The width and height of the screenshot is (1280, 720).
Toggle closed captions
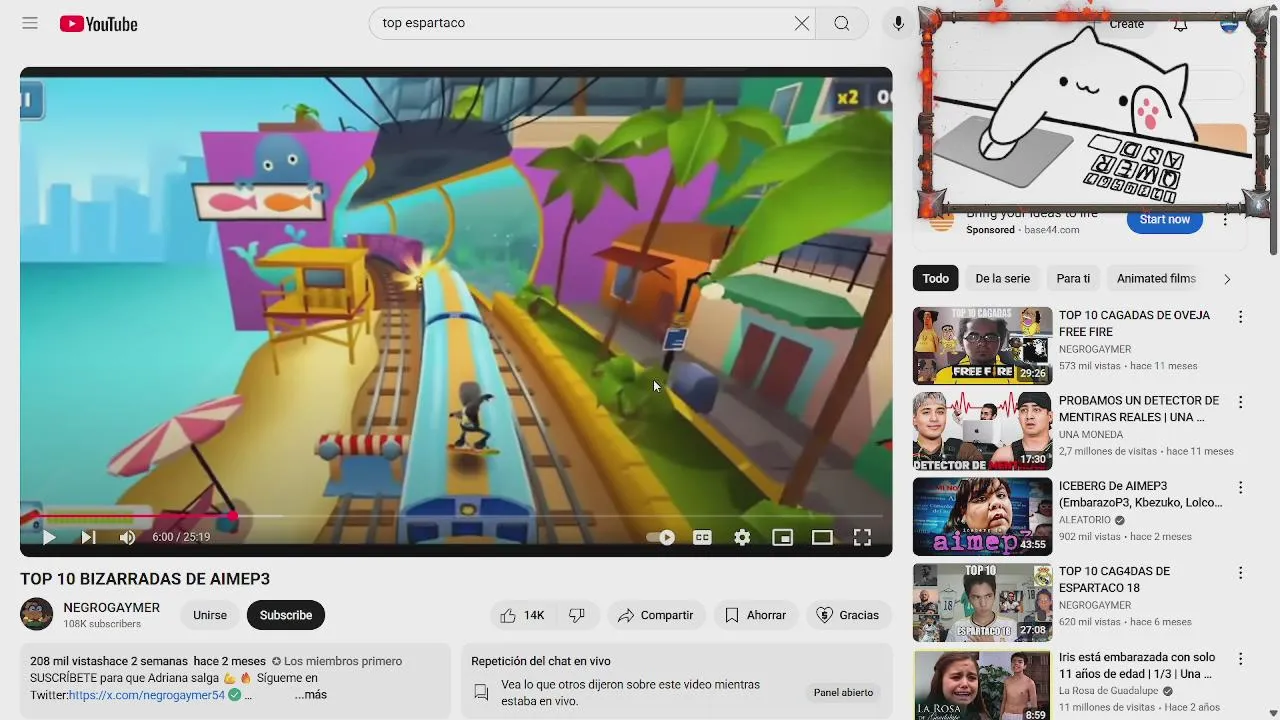coord(702,537)
